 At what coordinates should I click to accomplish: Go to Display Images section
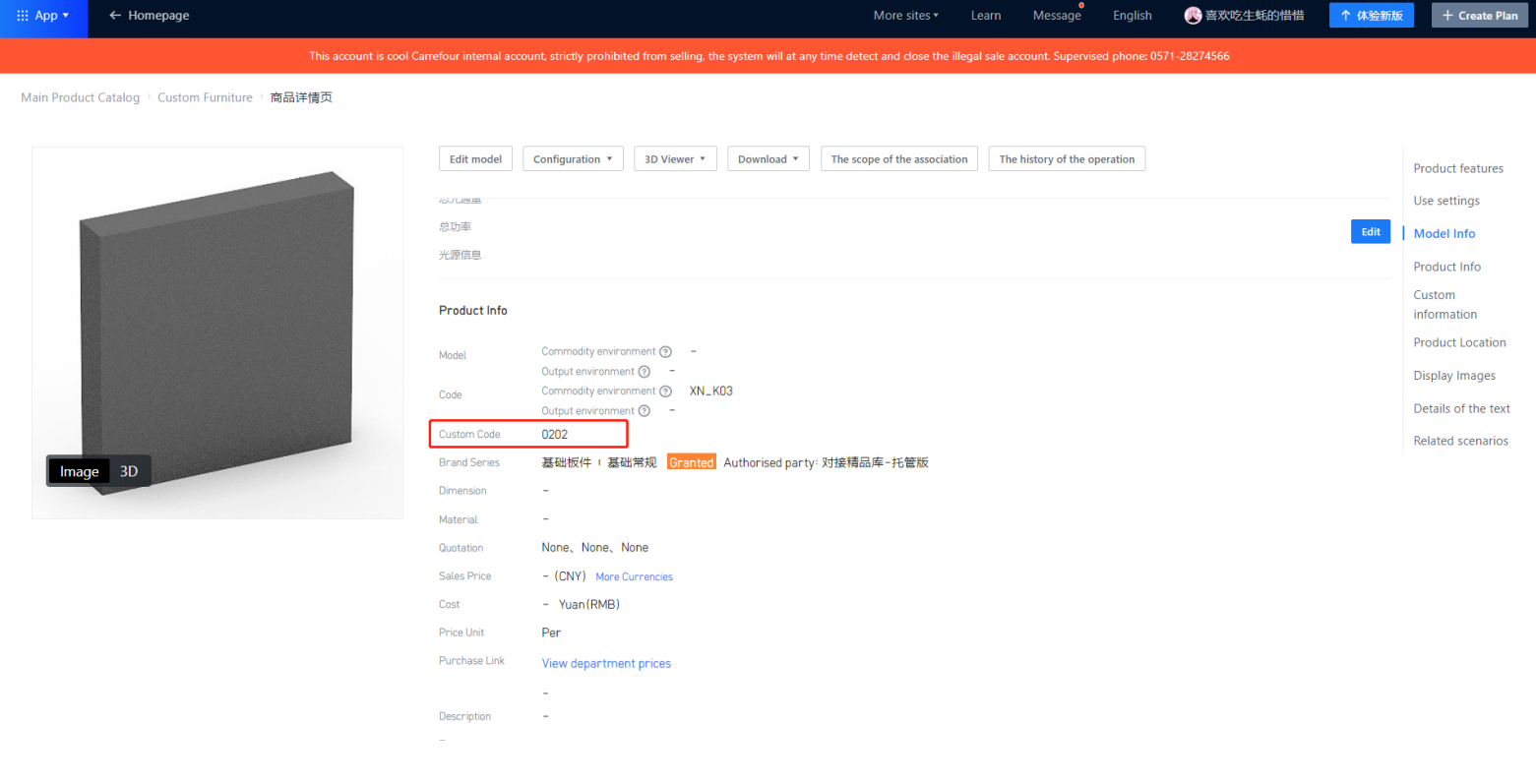point(1454,376)
